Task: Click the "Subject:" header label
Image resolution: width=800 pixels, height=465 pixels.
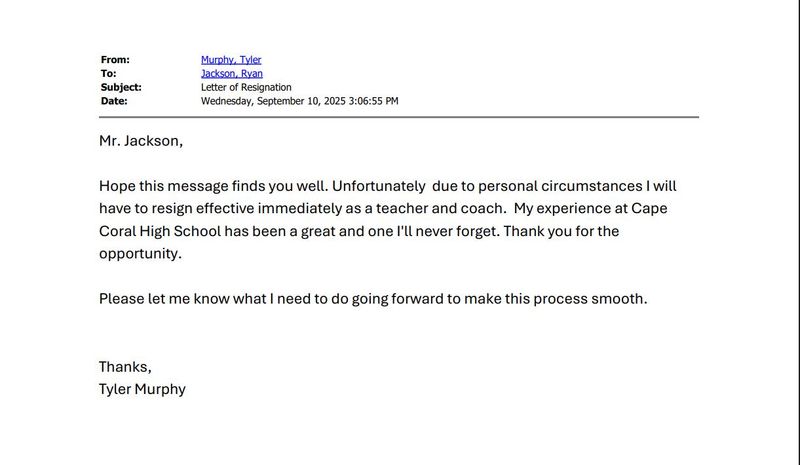Action: (x=121, y=87)
